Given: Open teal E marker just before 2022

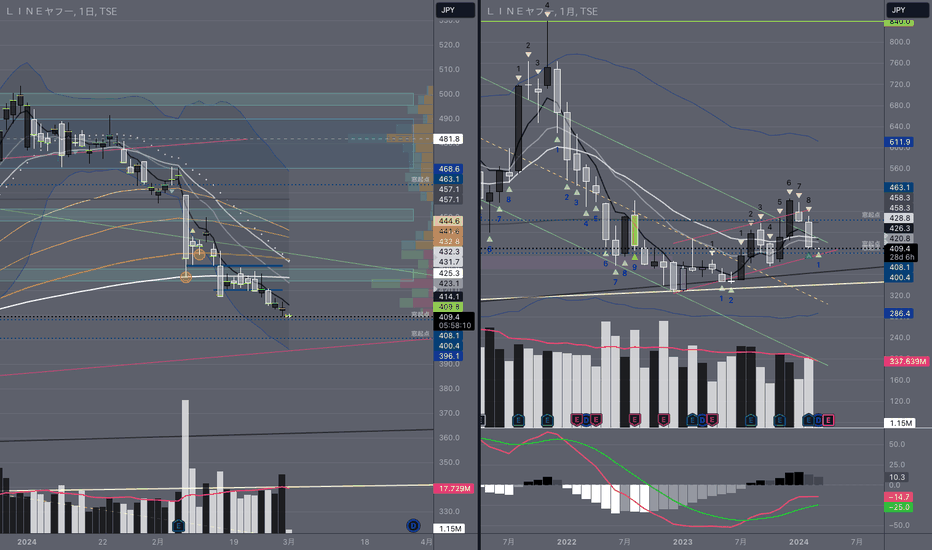Looking at the screenshot, I should [x=547, y=420].
